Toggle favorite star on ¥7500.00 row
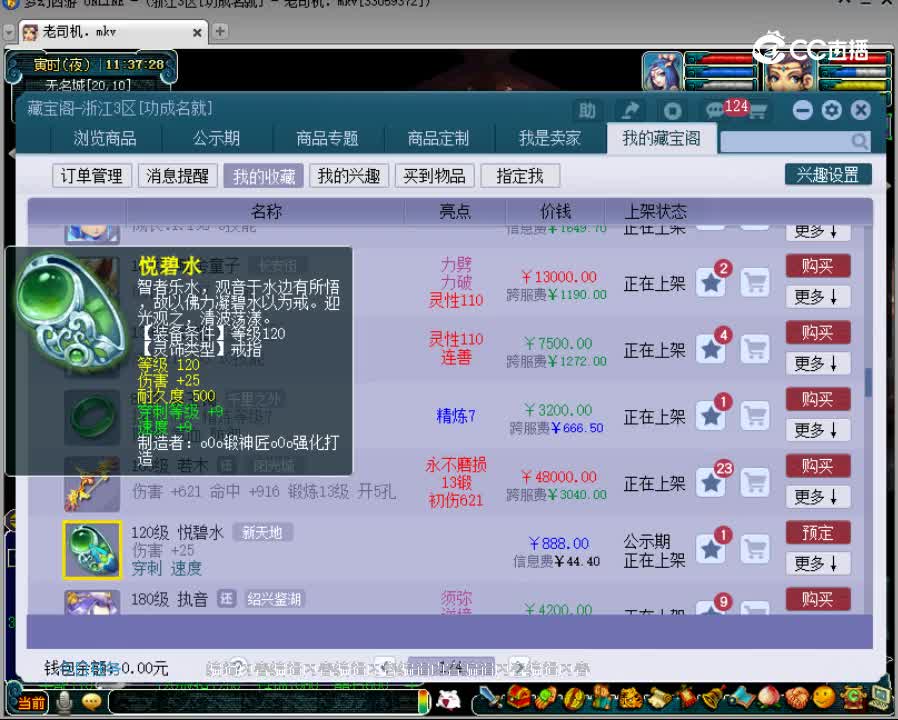The image size is (898, 720). (x=711, y=349)
